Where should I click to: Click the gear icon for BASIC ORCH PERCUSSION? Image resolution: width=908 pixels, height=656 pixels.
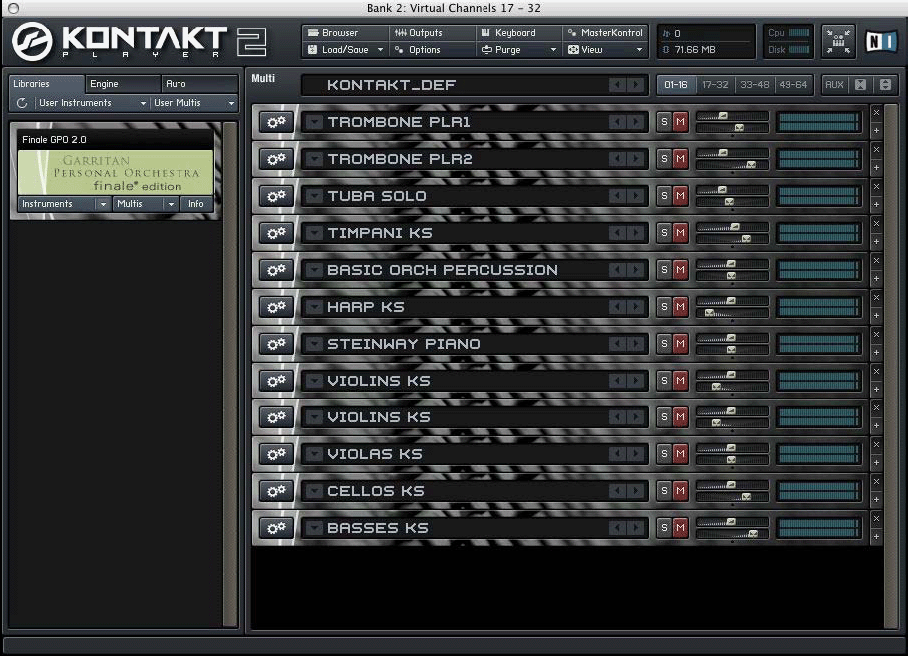pyautogui.click(x=276, y=270)
